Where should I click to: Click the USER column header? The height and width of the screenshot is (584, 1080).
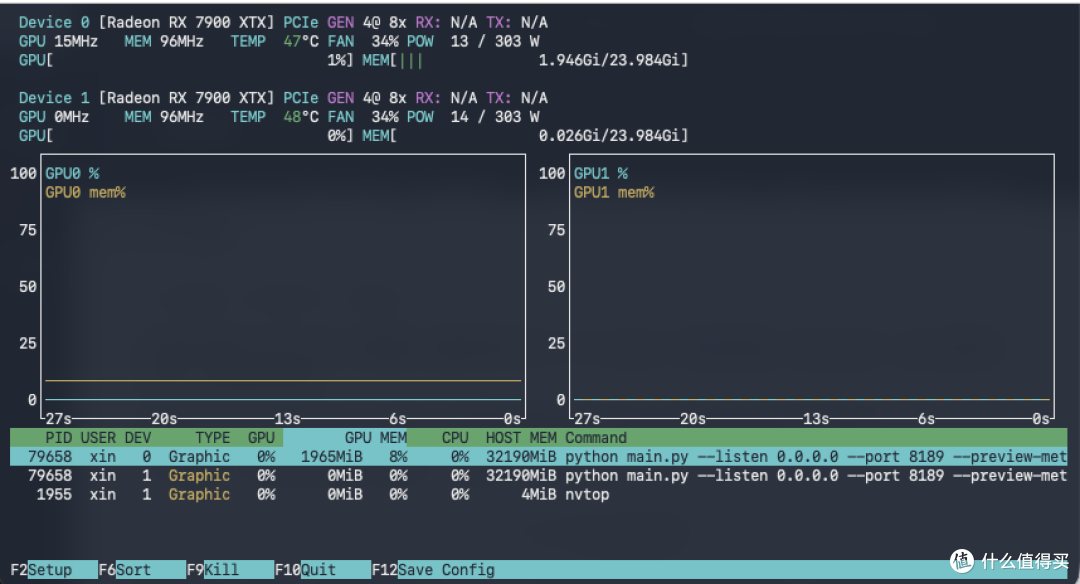(x=98, y=437)
